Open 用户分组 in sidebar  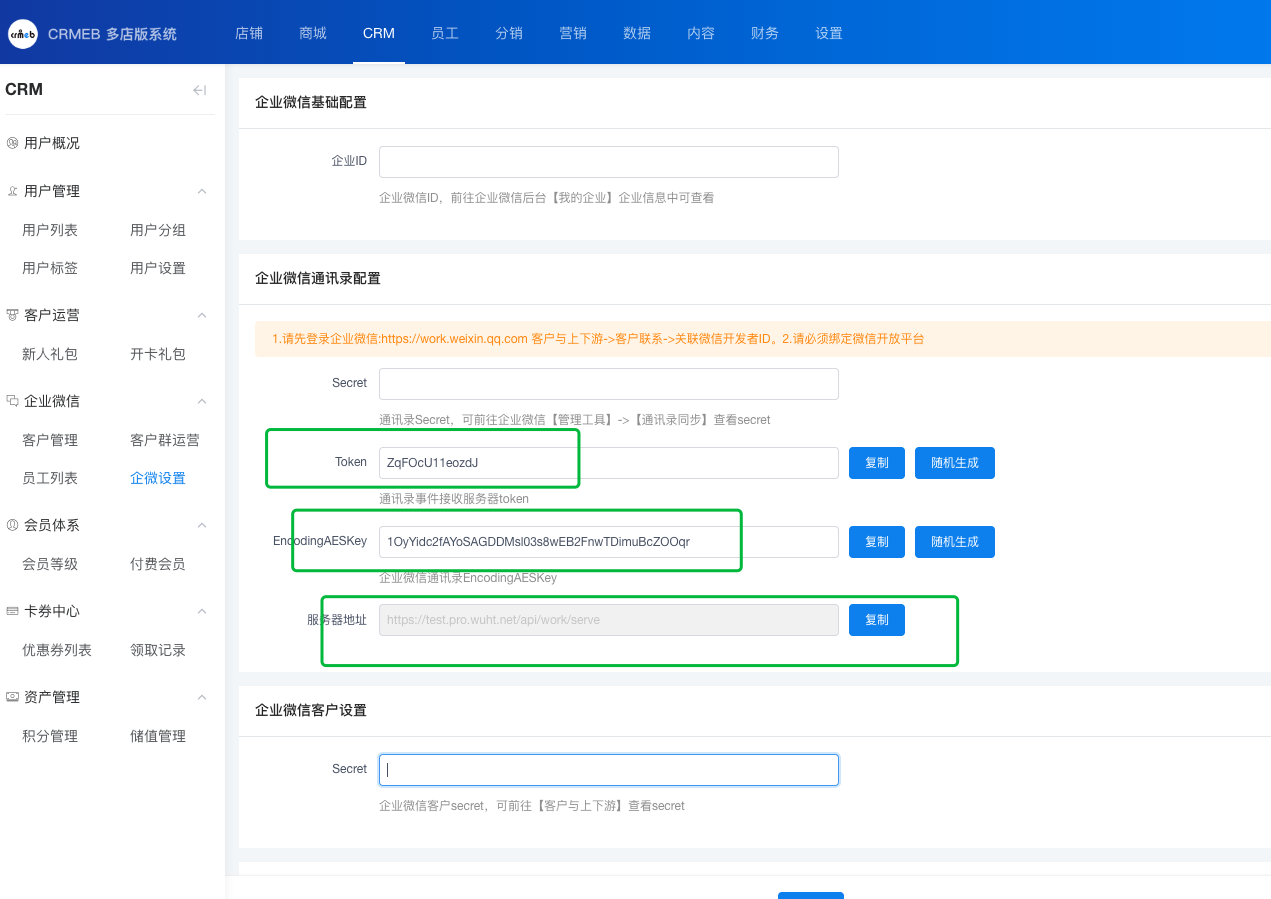[158, 230]
